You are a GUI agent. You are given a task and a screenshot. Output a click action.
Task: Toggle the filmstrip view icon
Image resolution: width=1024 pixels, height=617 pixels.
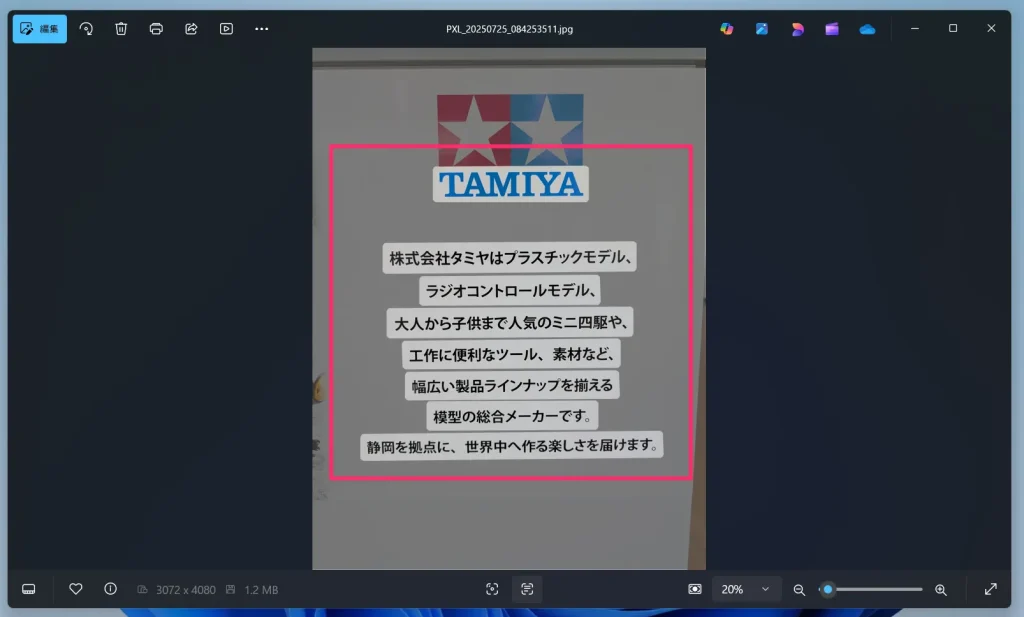pos(29,589)
